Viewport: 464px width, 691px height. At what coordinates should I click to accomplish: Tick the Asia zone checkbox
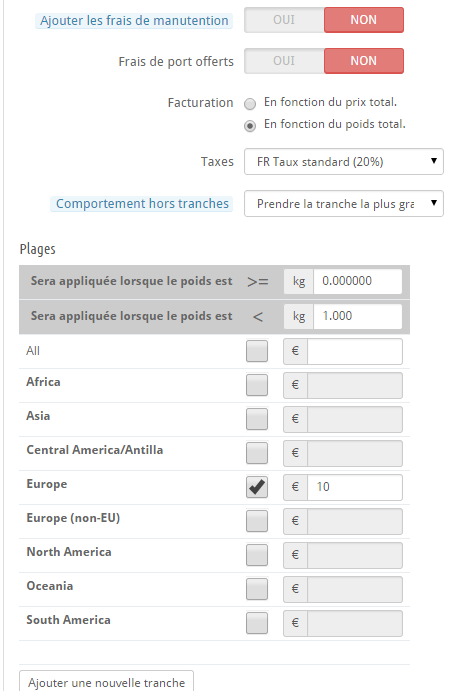(257, 419)
